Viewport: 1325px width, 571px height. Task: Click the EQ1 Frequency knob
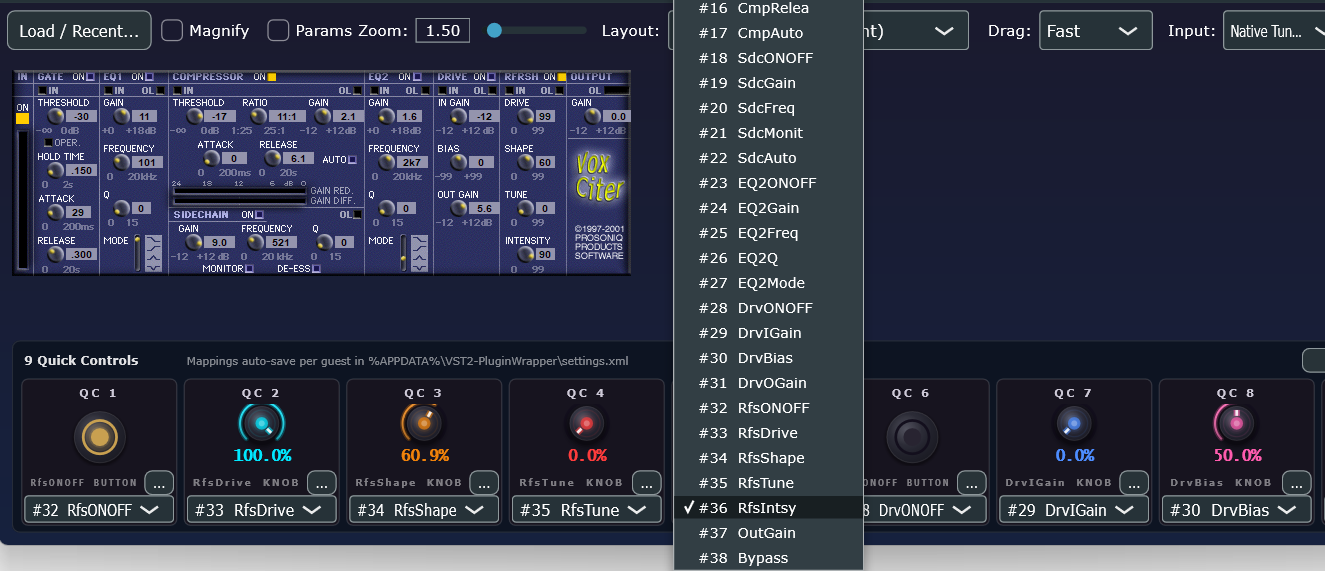pos(121,162)
